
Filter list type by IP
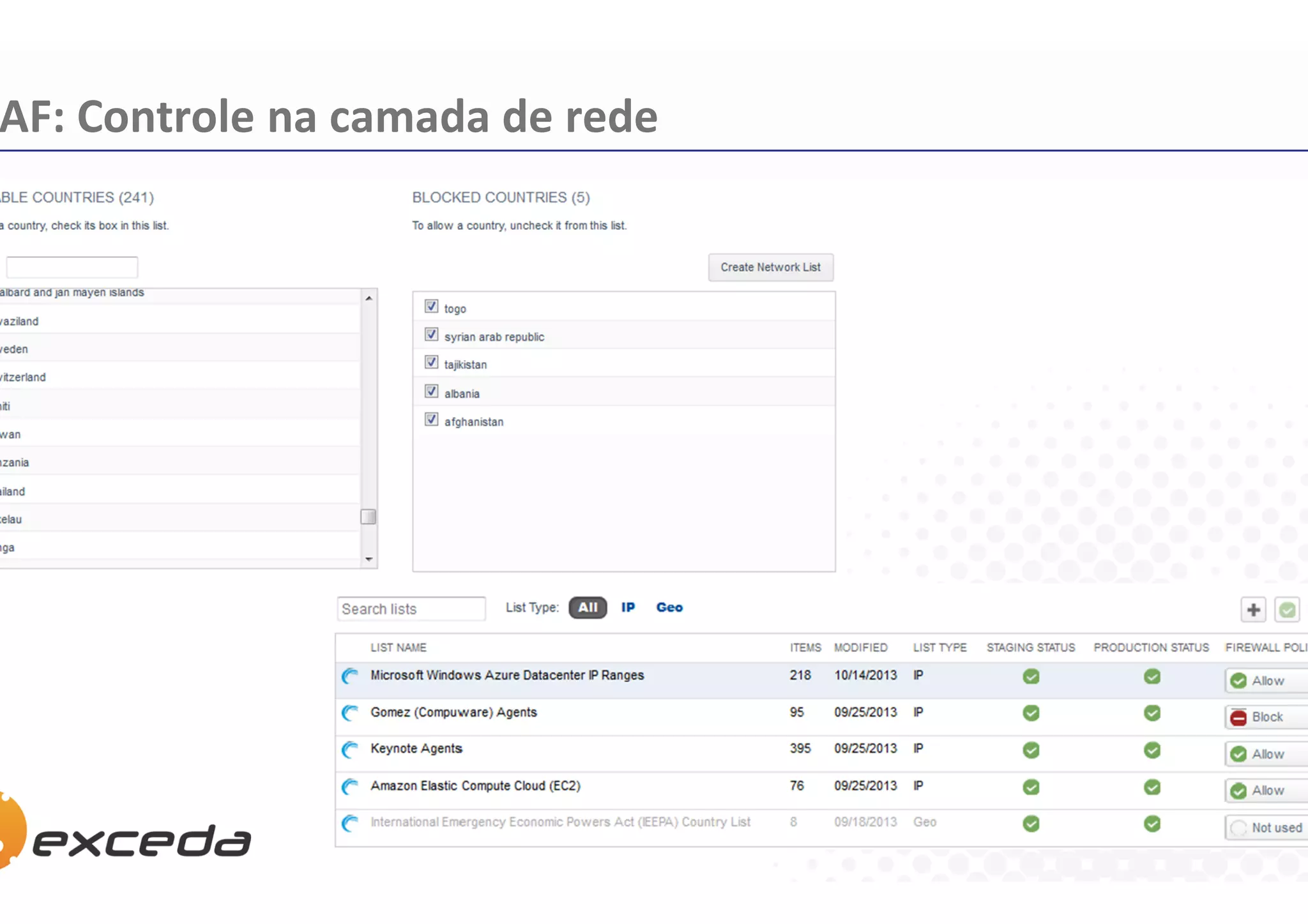click(628, 607)
